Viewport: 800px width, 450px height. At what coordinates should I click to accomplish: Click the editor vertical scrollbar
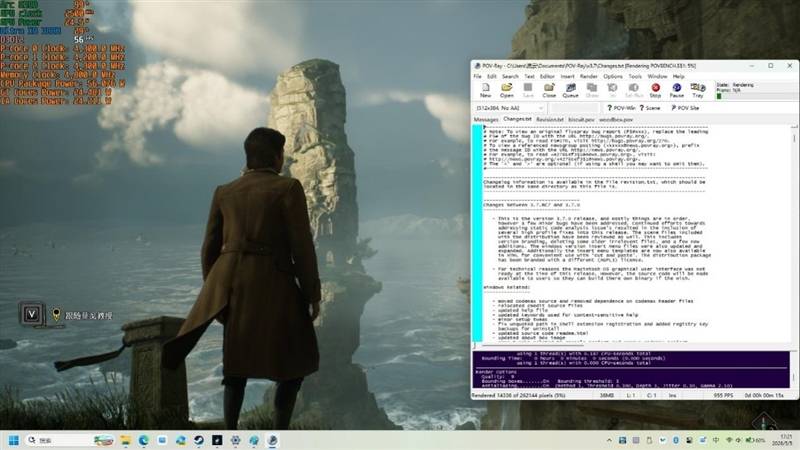click(x=794, y=233)
